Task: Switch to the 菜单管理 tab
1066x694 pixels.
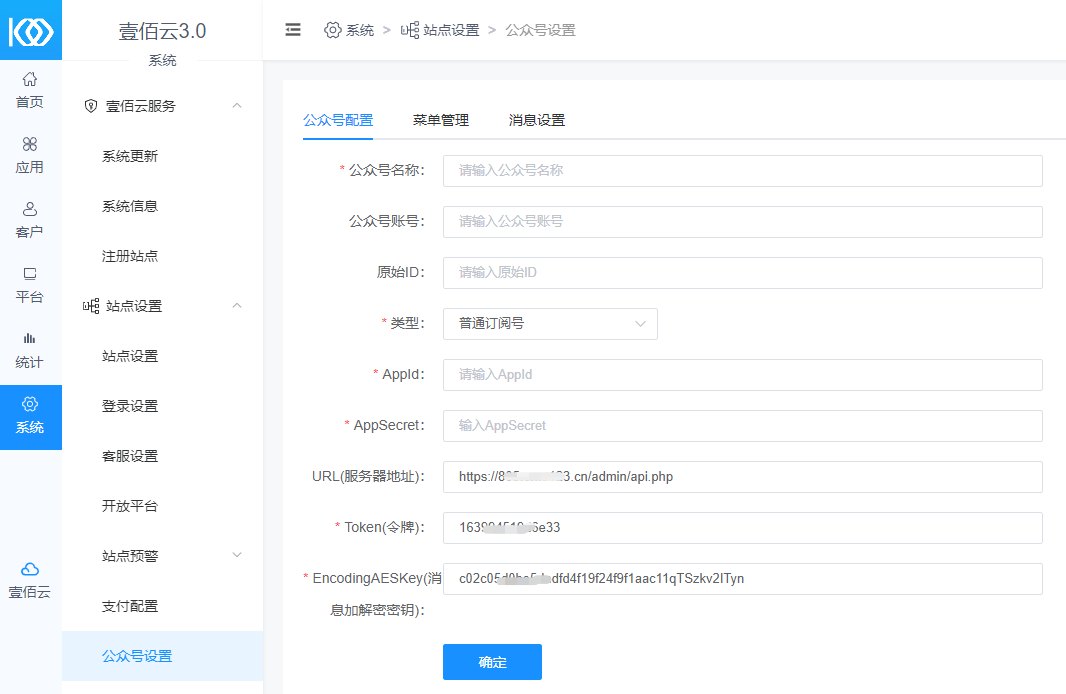Action: (440, 120)
